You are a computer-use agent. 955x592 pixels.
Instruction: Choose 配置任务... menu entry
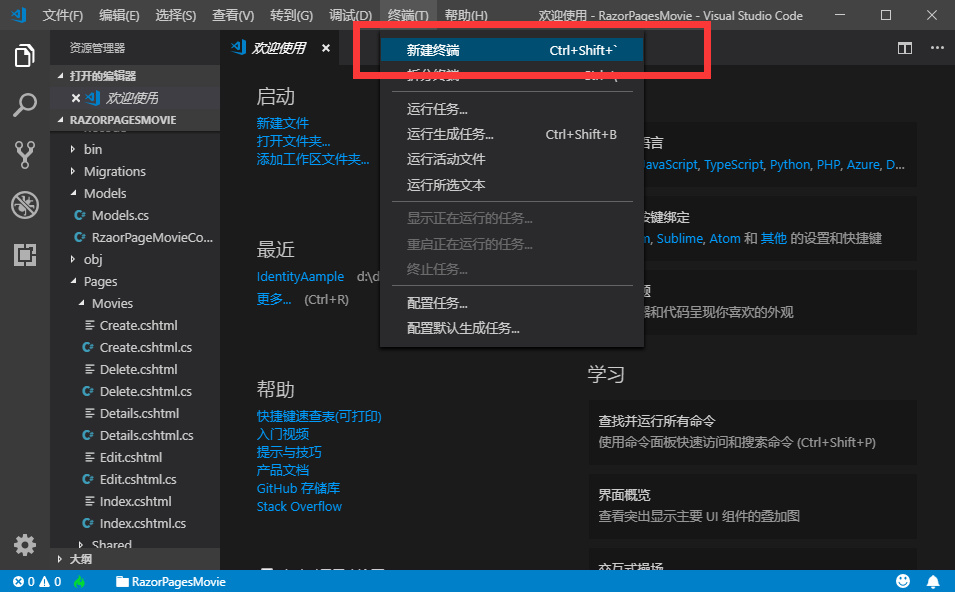pyautogui.click(x=512, y=303)
